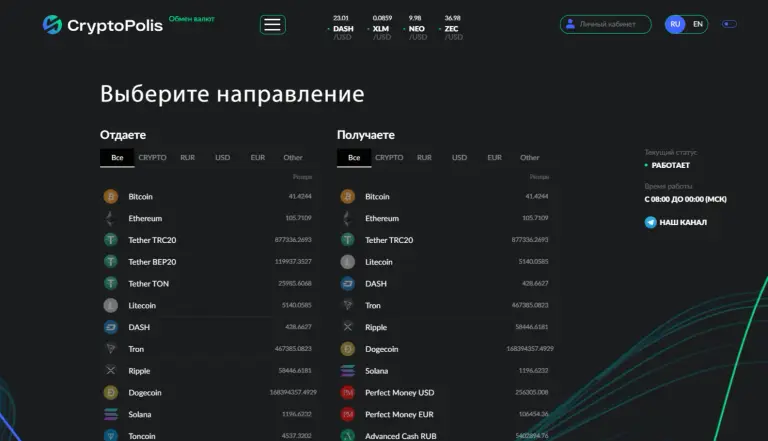Image resolution: width=768 pixels, height=441 pixels.
Task: Click Tether TRC20 icon in Получаете list
Action: pyautogui.click(x=348, y=240)
